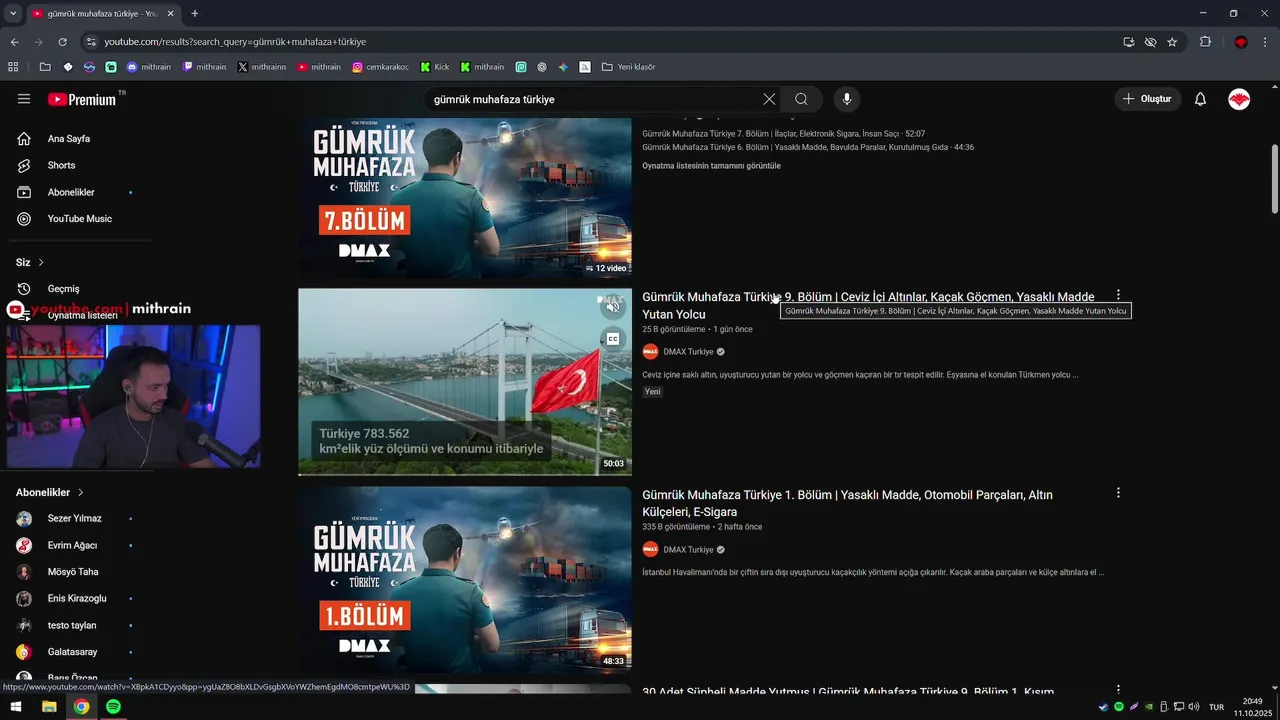The image size is (1280, 720).
Task: Open the apps grid in bookmarks bar
Action: [x=13, y=67]
